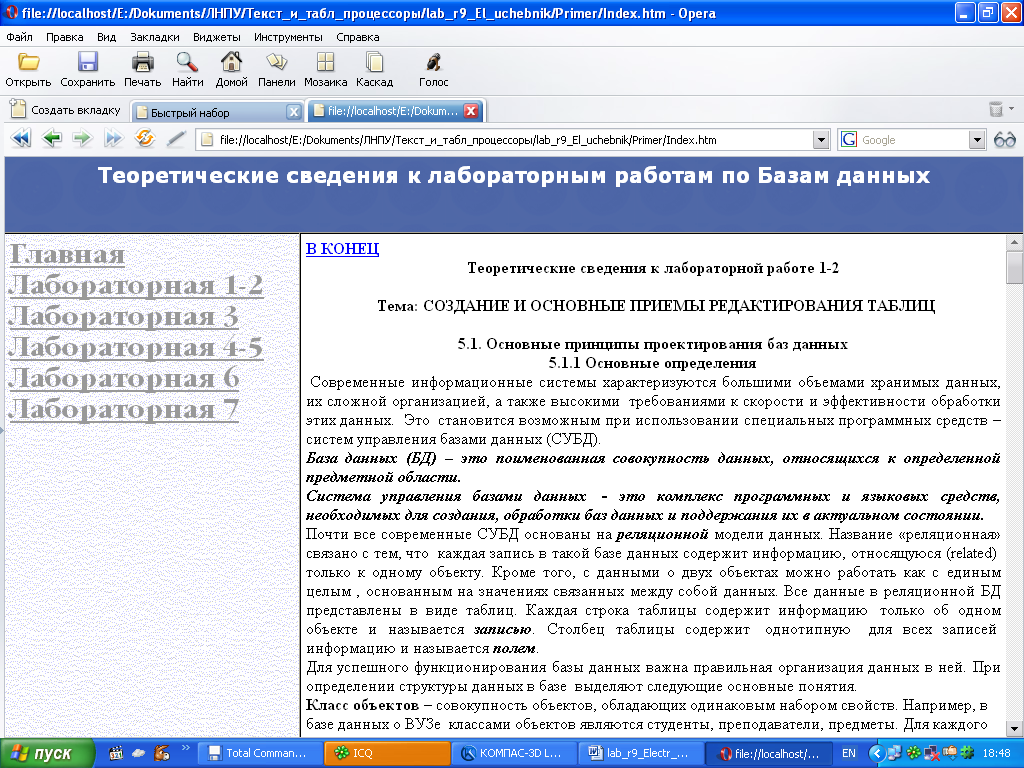Click the Opera icon in title bar

point(11,13)
